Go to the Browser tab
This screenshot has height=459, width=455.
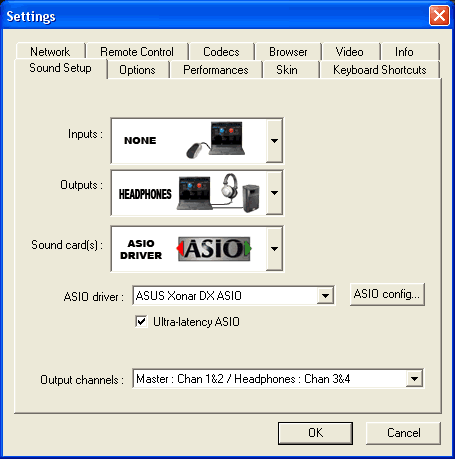click(x=288, y=52)
